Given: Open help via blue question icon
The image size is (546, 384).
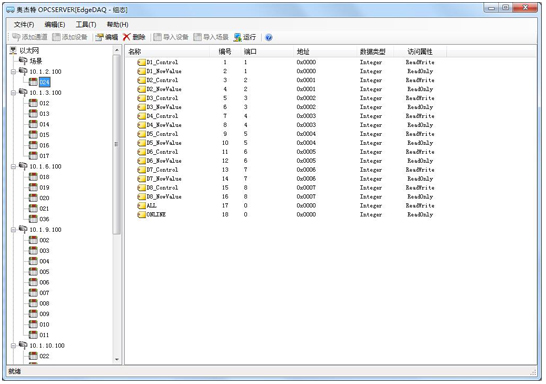Looking at the screenshot, I should [268, 38].
